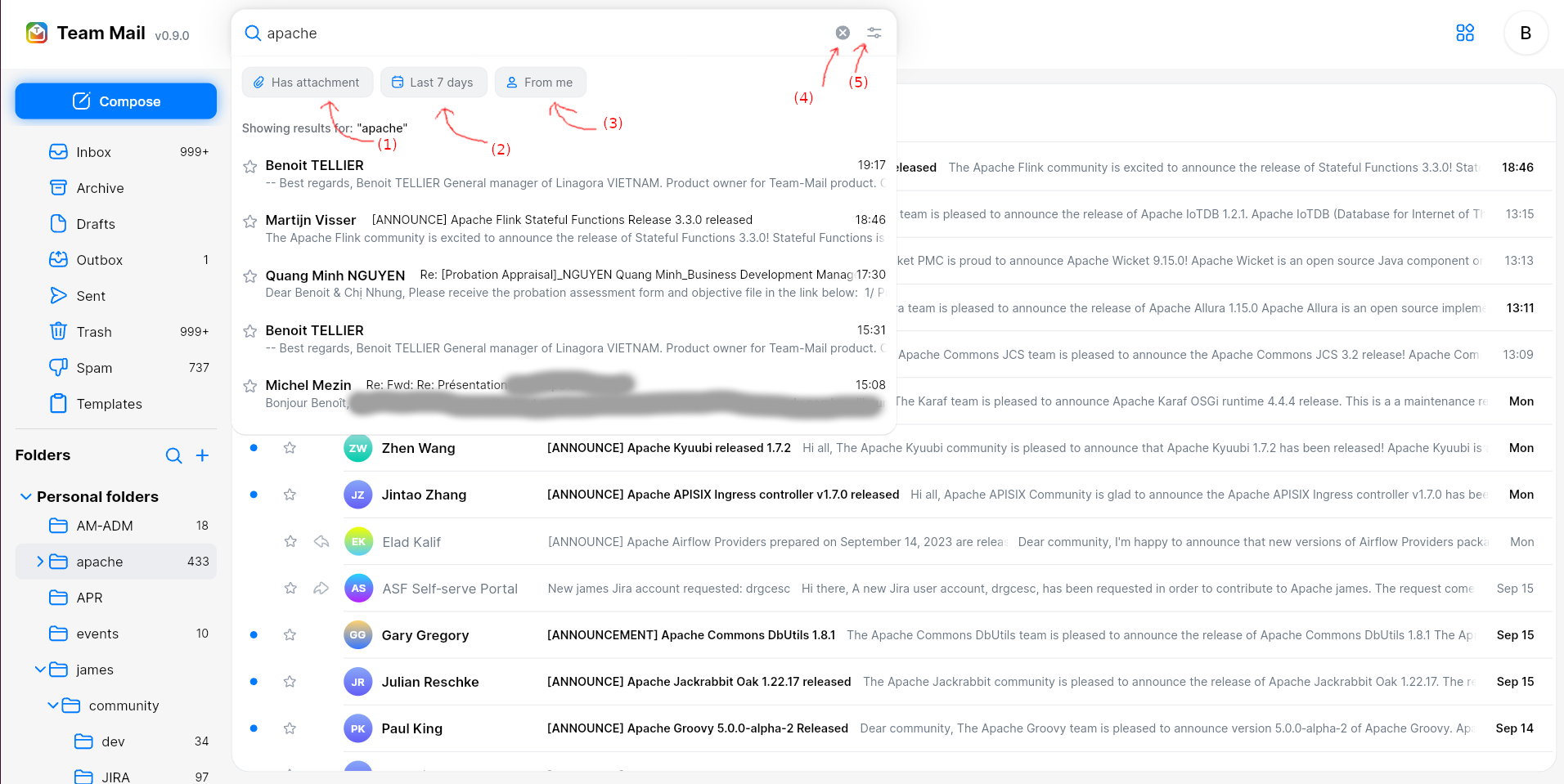Open Apache Kyuubi released 1.7.2 email
Image resolution: width=1564 pixels, height=784 pixels.
tap(892, 448)
